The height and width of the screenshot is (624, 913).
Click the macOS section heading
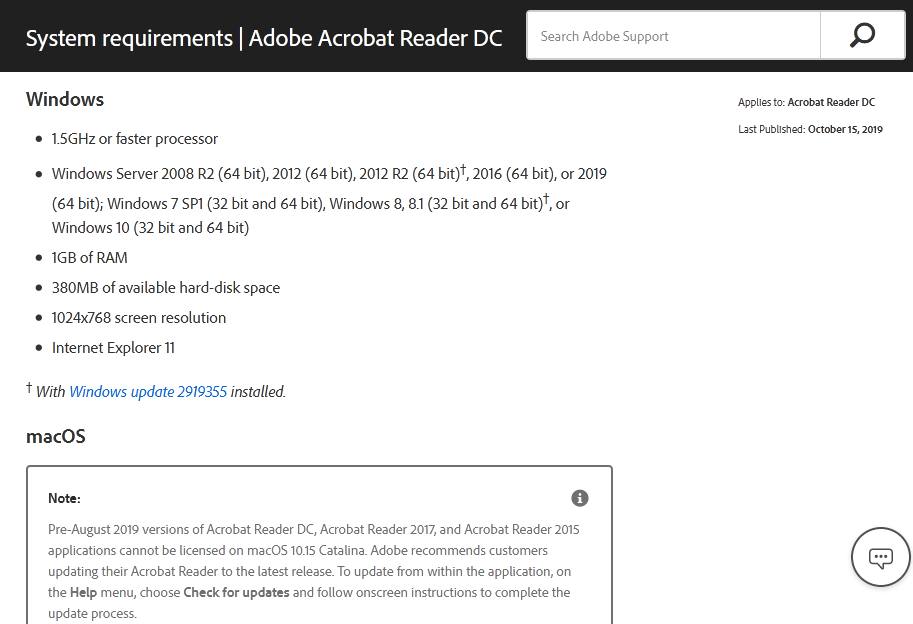57,436
